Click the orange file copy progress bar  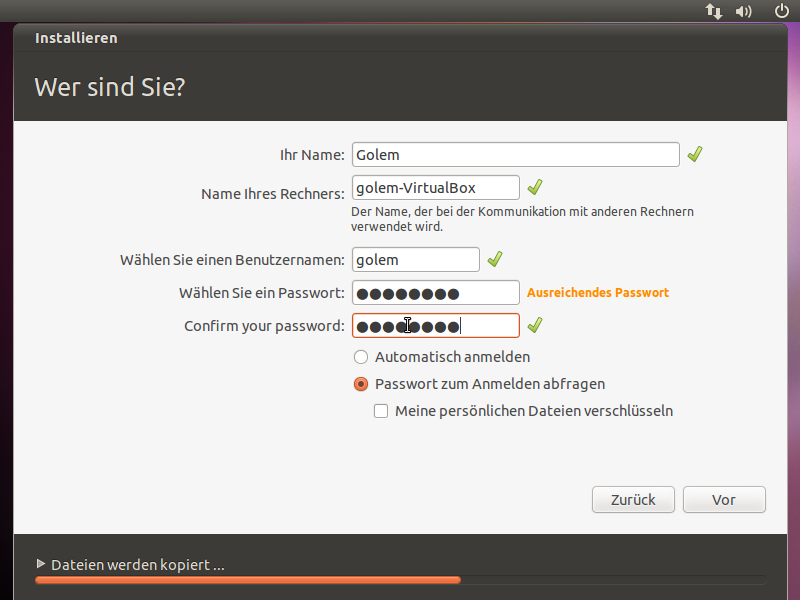tap(401, 580)
